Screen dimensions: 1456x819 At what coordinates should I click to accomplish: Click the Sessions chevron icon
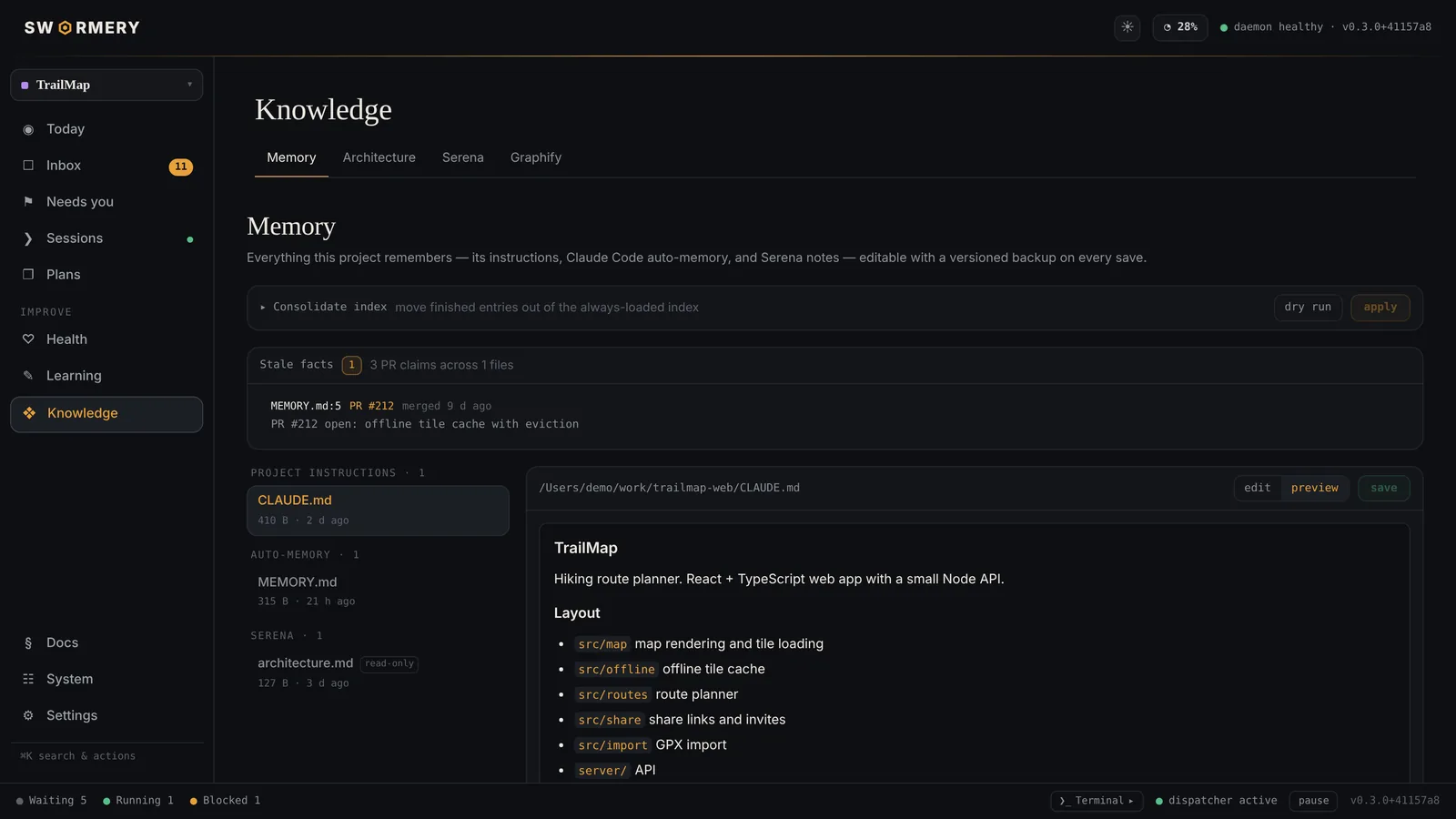pos(28,238)
